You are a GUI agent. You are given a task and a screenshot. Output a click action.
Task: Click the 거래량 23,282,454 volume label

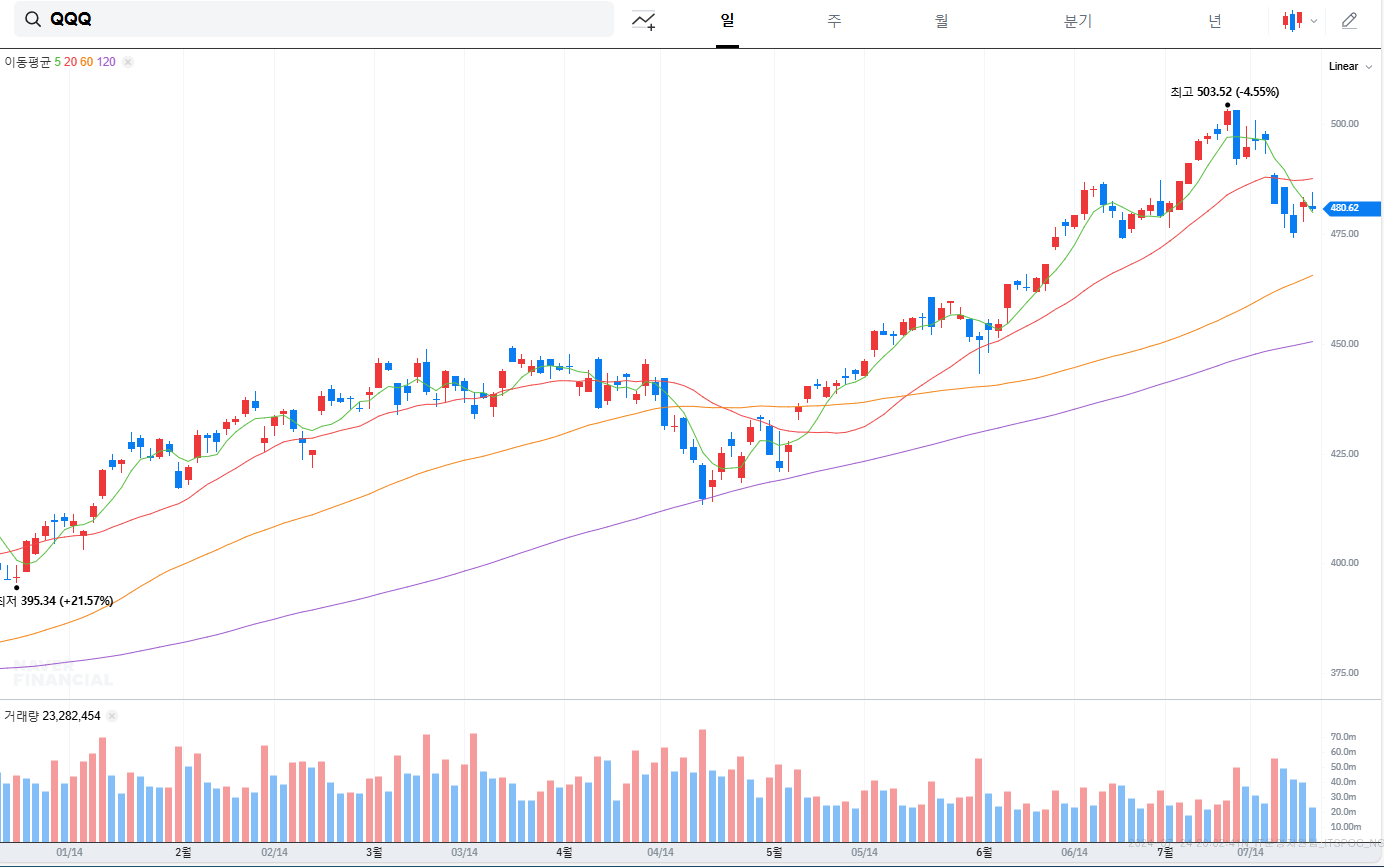(x=52, y=716)
